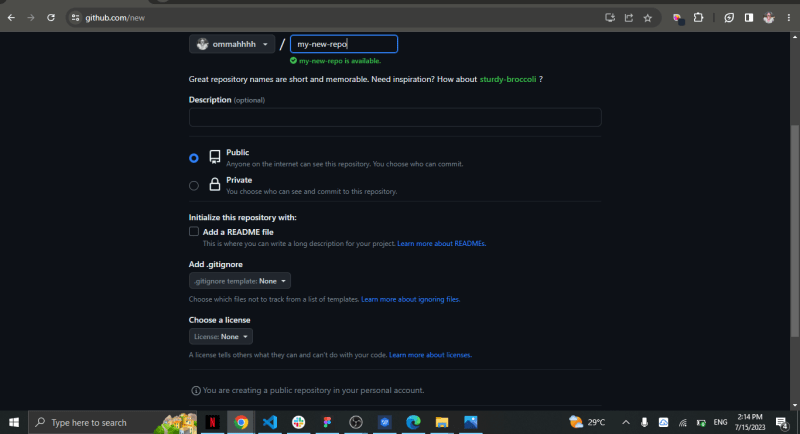
Task: Launch Netflix from the taskbar
Action: click(212, 422)
